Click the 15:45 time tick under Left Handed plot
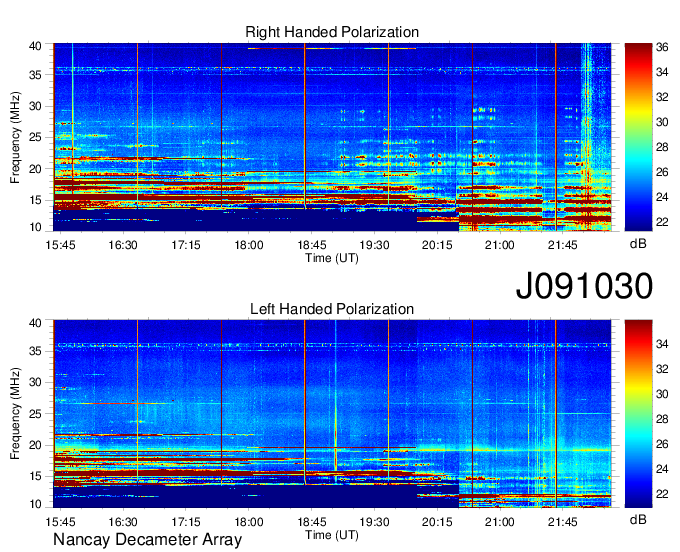This screenshot has width=680, height=552. tap(60, 522)
